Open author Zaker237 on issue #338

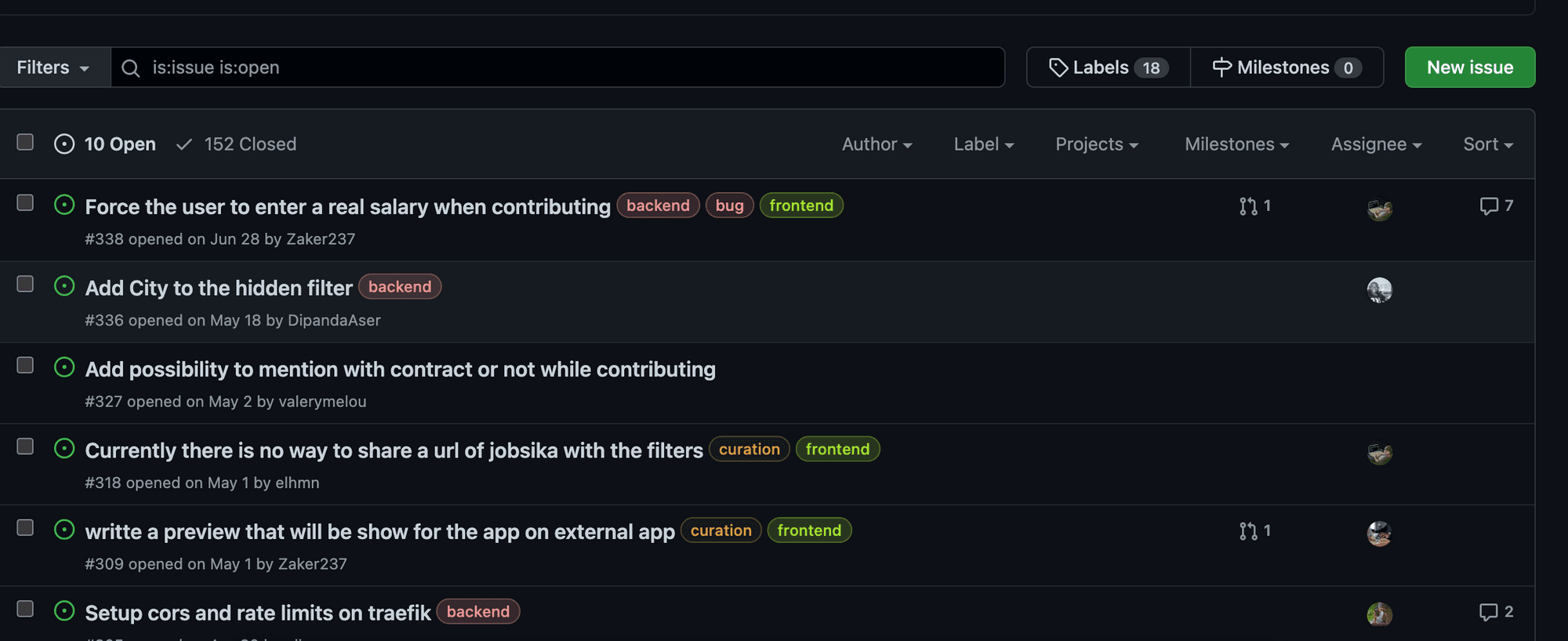(321, 239)
